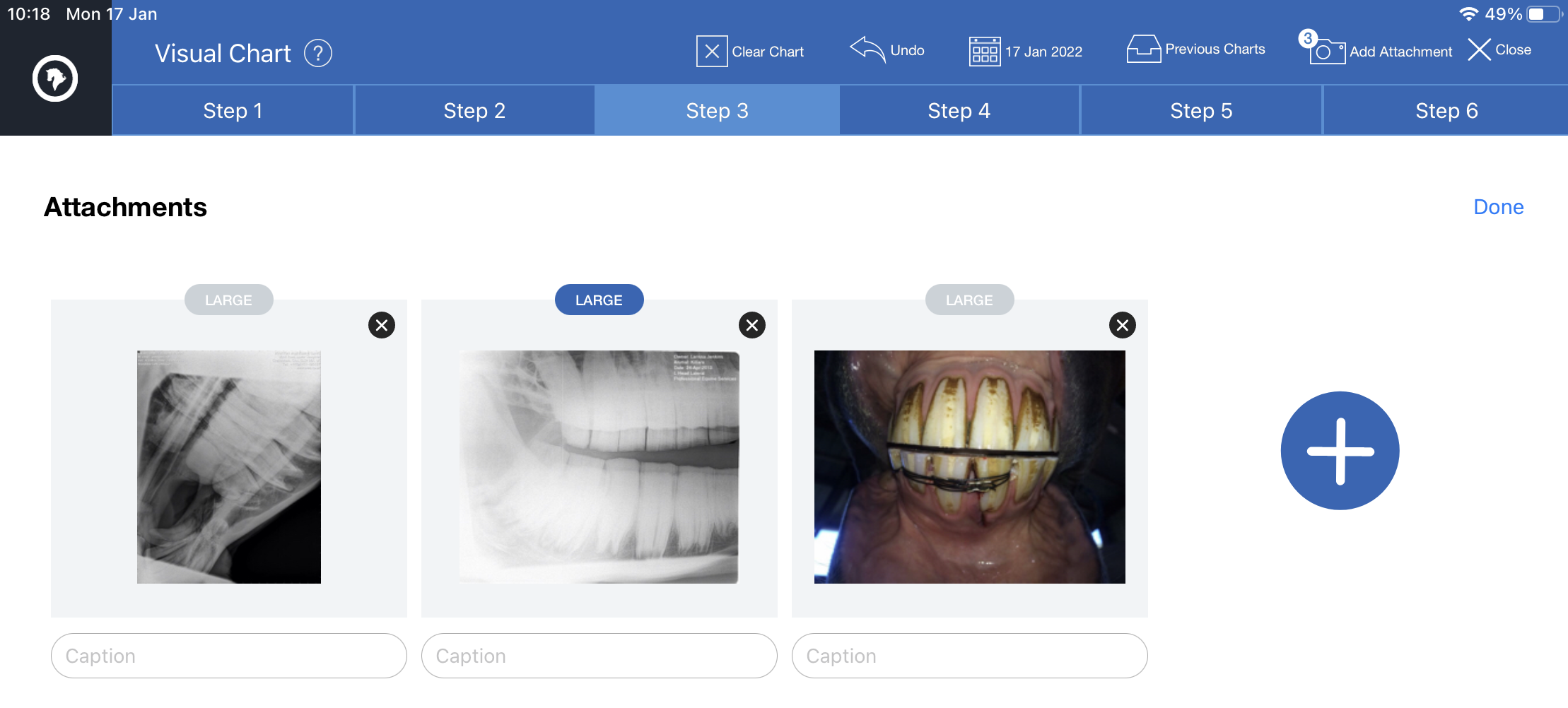This screenshot has height=708, width=1568.
Task: Focus caption field under first x-ray
Action: [229, 656]
